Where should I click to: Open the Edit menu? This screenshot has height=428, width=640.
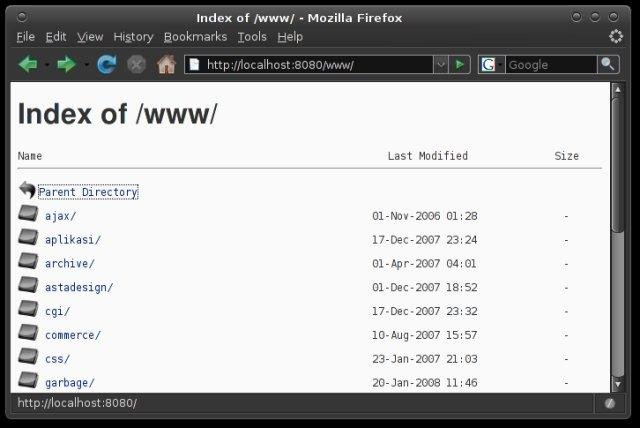pos(56,37)
